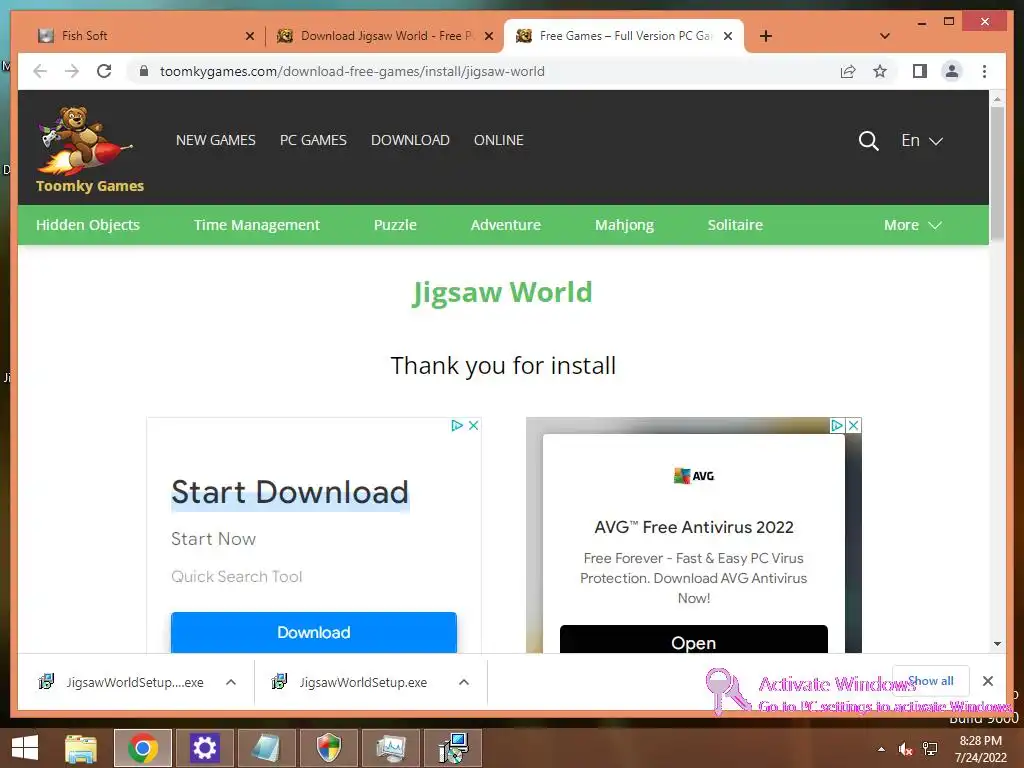This screenshot has width=1024, height=768.
Task: Share this page via the share icon
Action: pyautogui.click(x=848, y=71)
